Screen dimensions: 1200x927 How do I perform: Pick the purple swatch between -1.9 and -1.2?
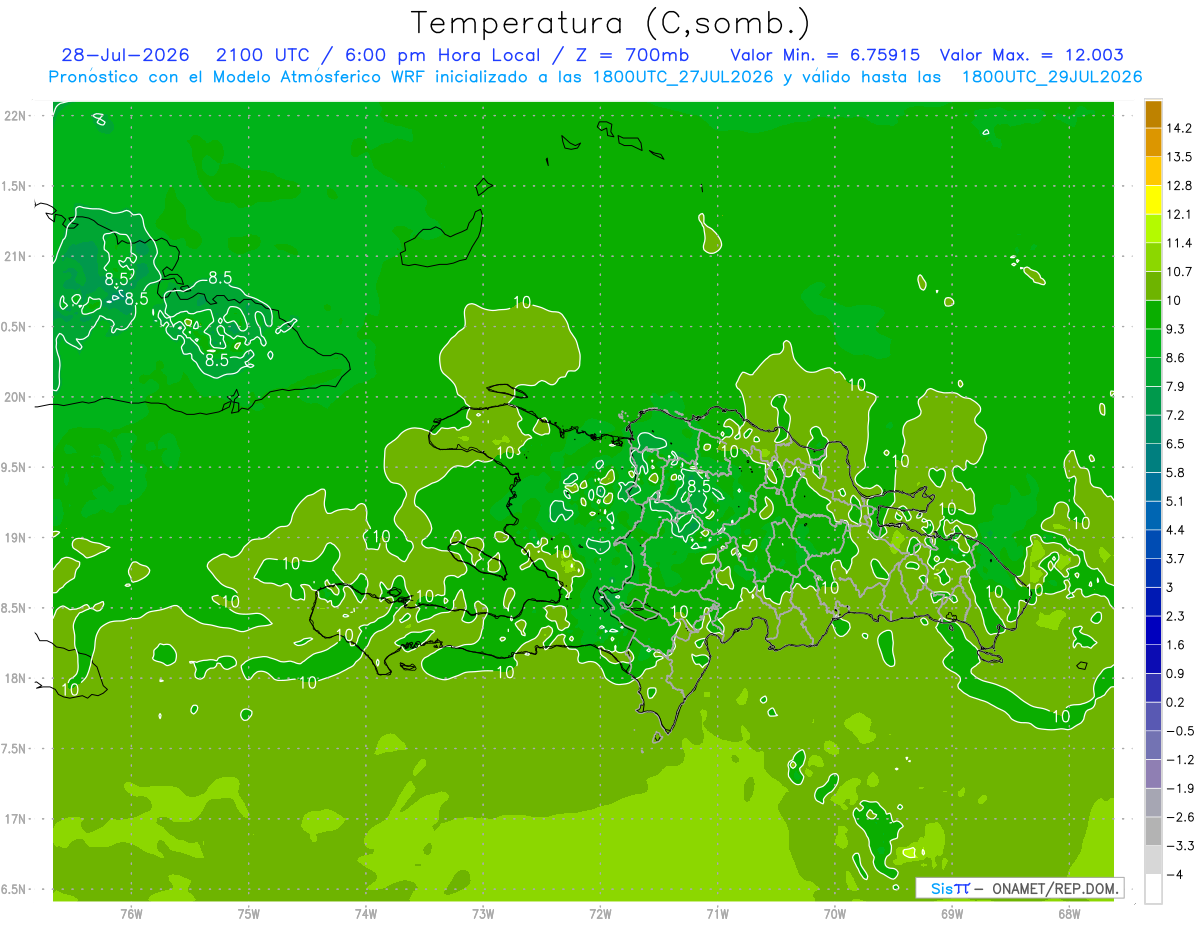pos(1153,774)
